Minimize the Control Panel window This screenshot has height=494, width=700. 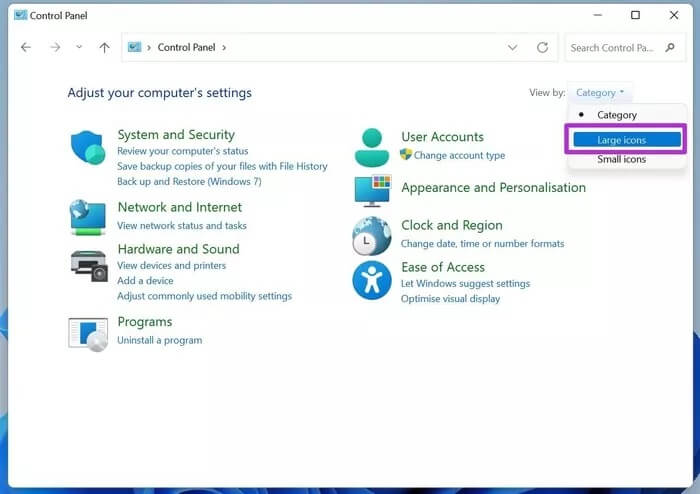click(598, 15)
